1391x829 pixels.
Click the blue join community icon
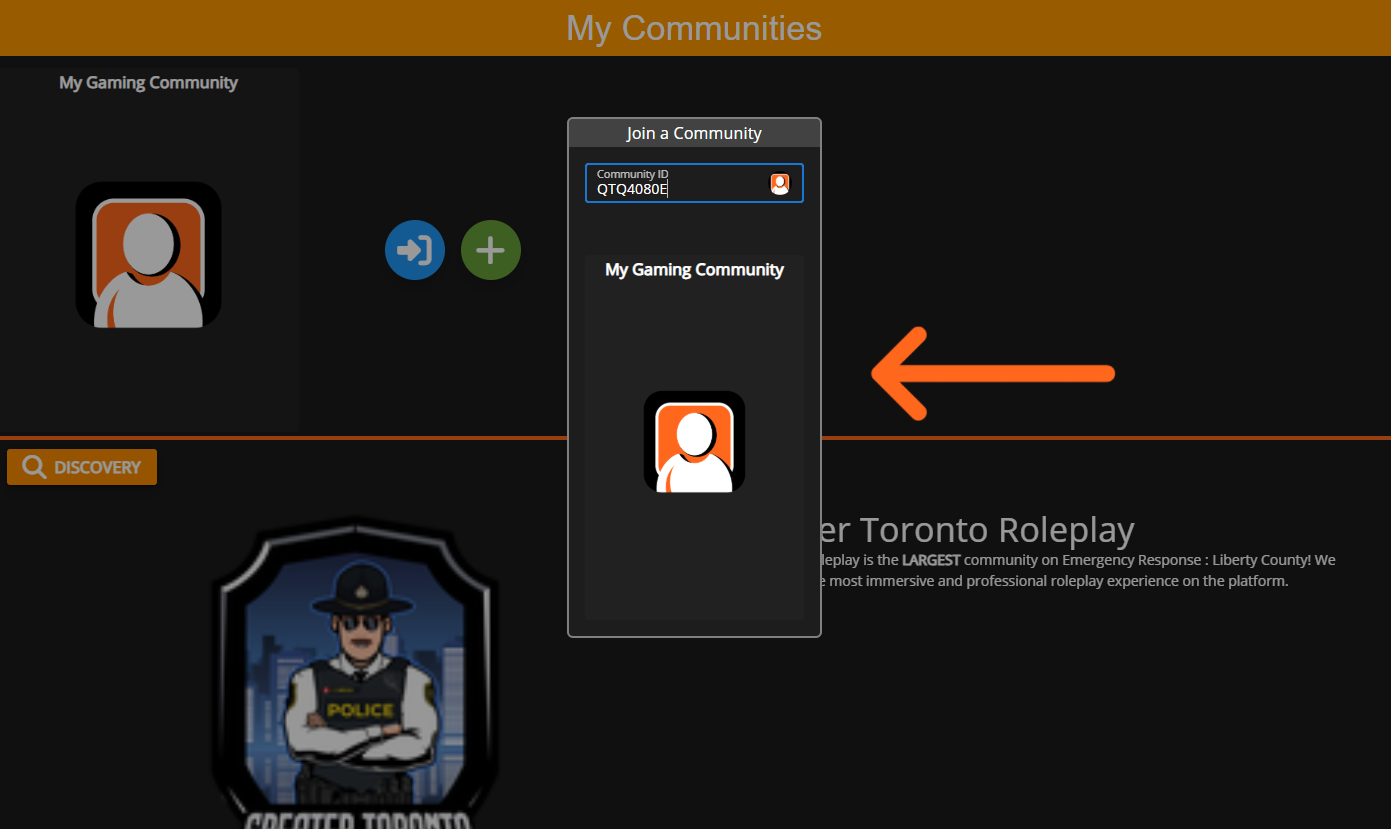pyautogui.click(x=414, y=250)
